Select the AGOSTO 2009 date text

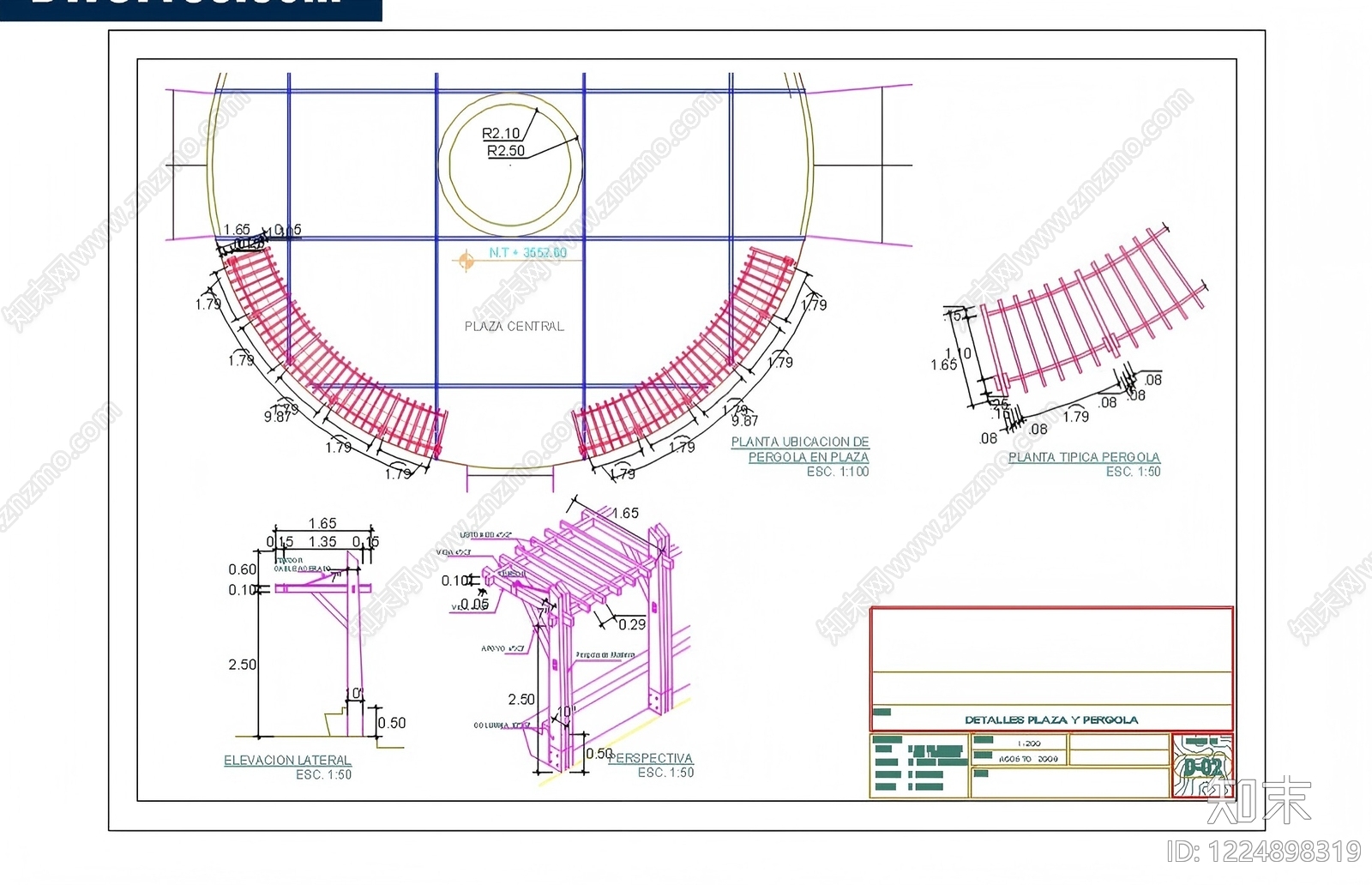[x=1028, y=759]
